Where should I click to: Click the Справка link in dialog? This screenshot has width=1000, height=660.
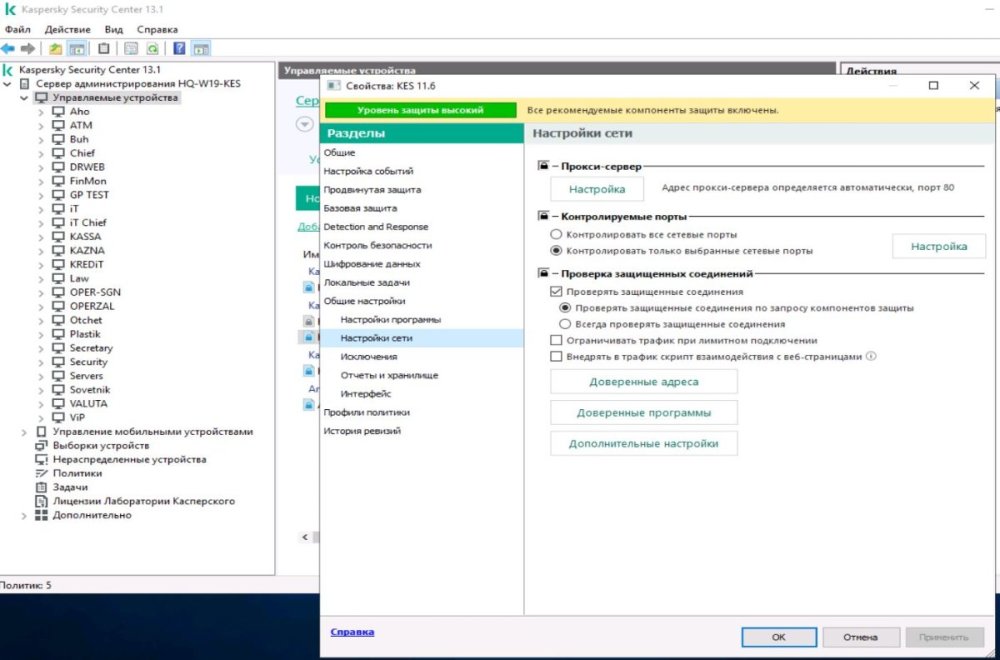(352, 632)
